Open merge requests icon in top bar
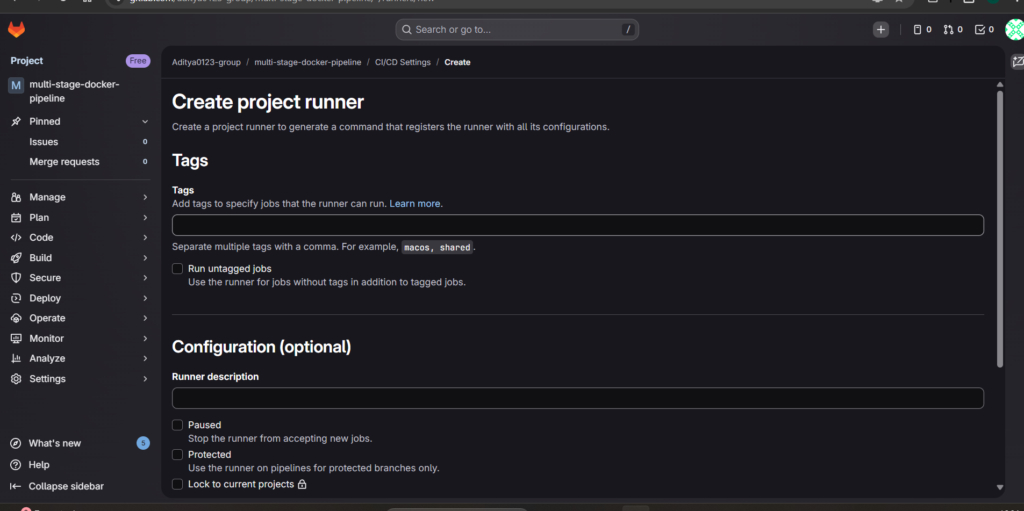The height and width of the screenshot is (511, 1024). [x=951, y=30]
